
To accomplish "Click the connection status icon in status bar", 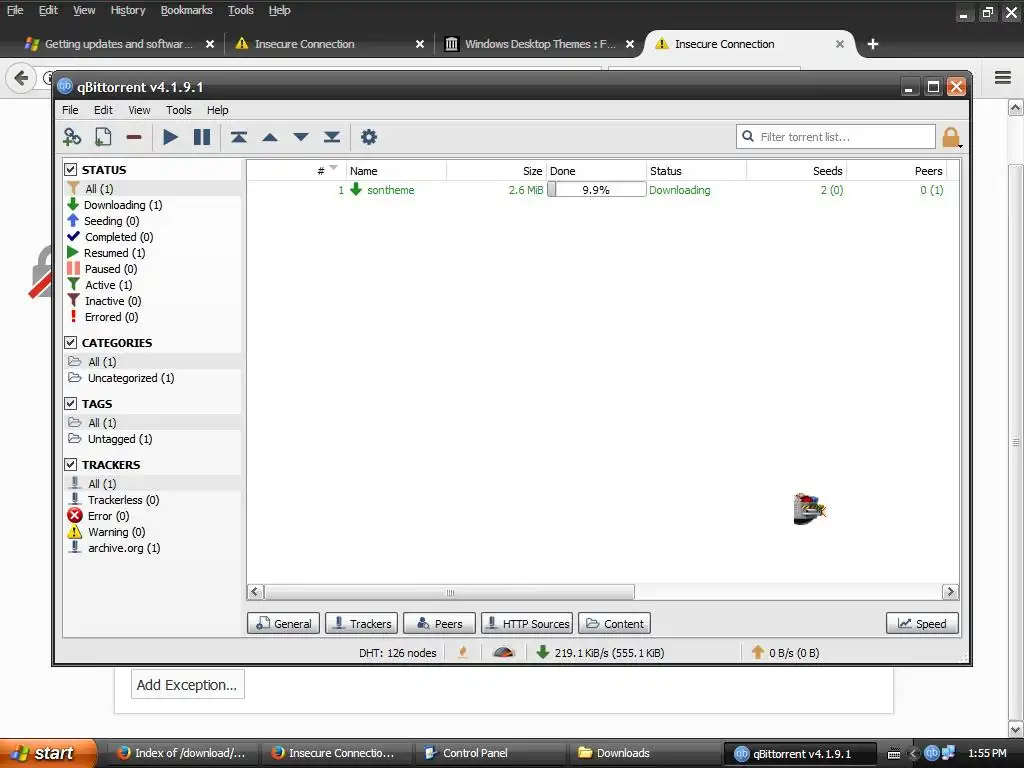I will coord(463,652).
